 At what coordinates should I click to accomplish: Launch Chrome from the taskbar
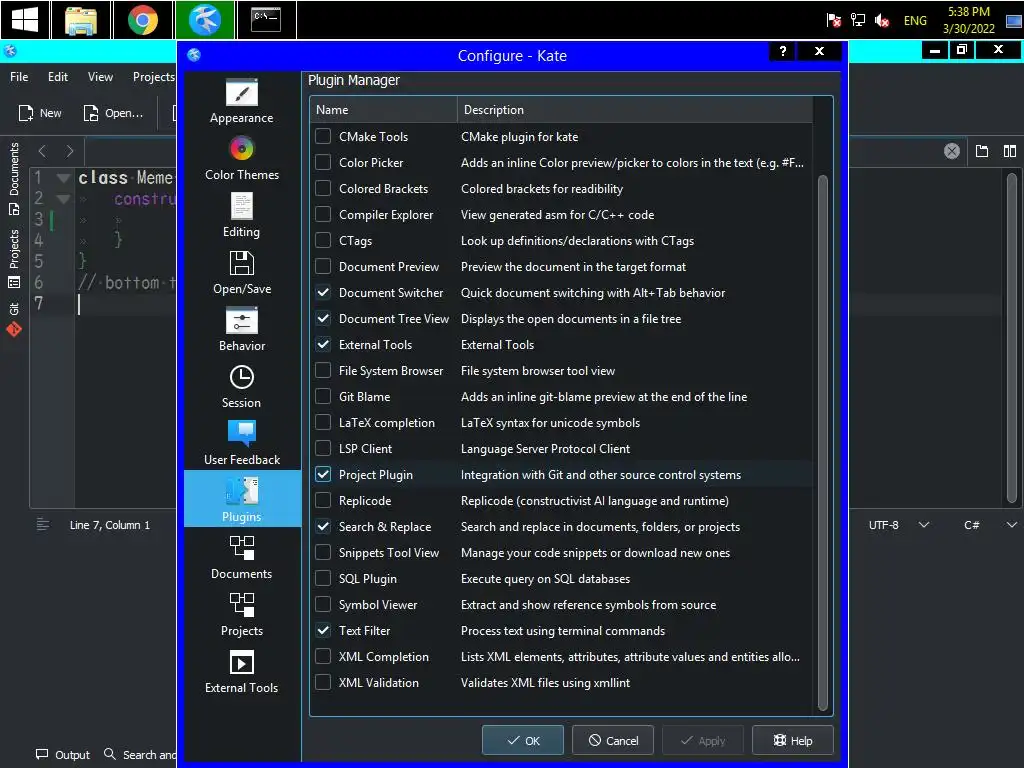[x=142, y=20]
